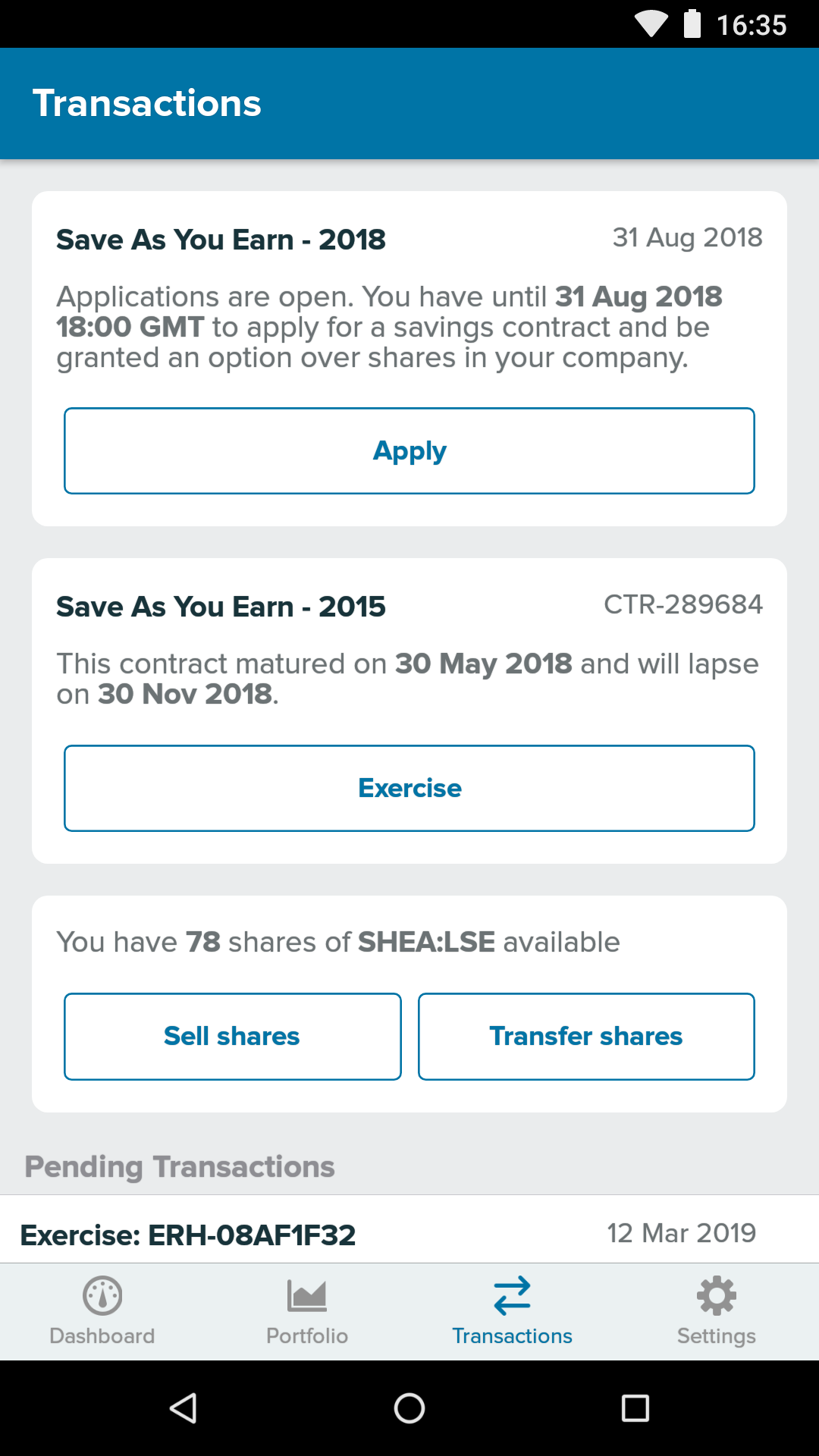Switch to the Portfolio tab label
The height and width of the screenshot is (1456, 819).
pyautogui.click(x=307, y=1336)
